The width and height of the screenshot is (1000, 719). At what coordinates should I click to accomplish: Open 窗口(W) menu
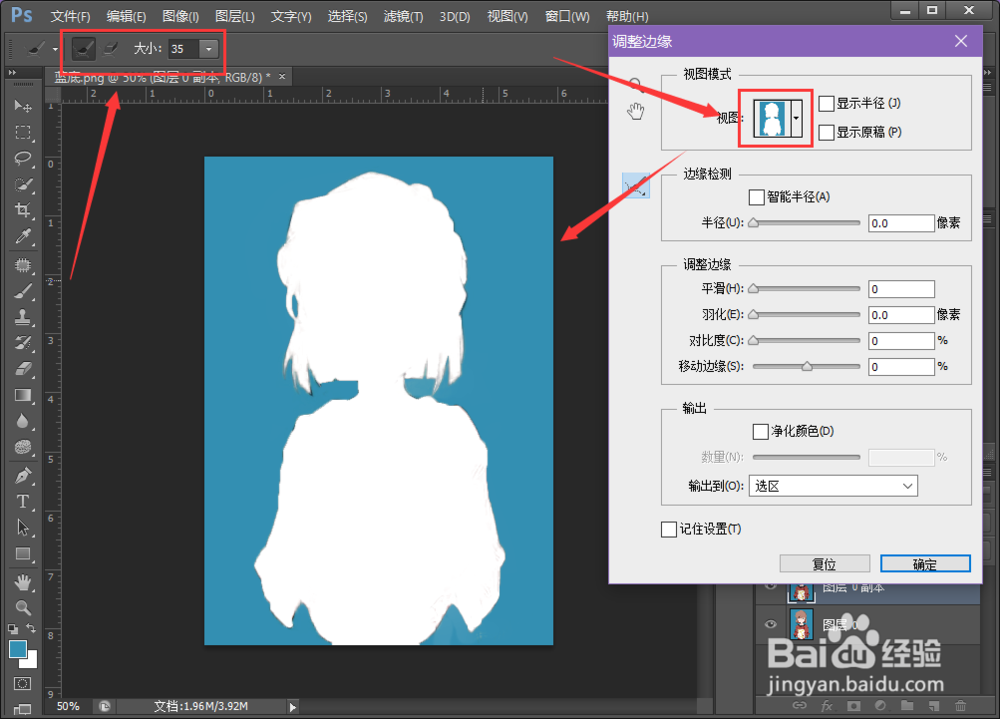point(567,16)
